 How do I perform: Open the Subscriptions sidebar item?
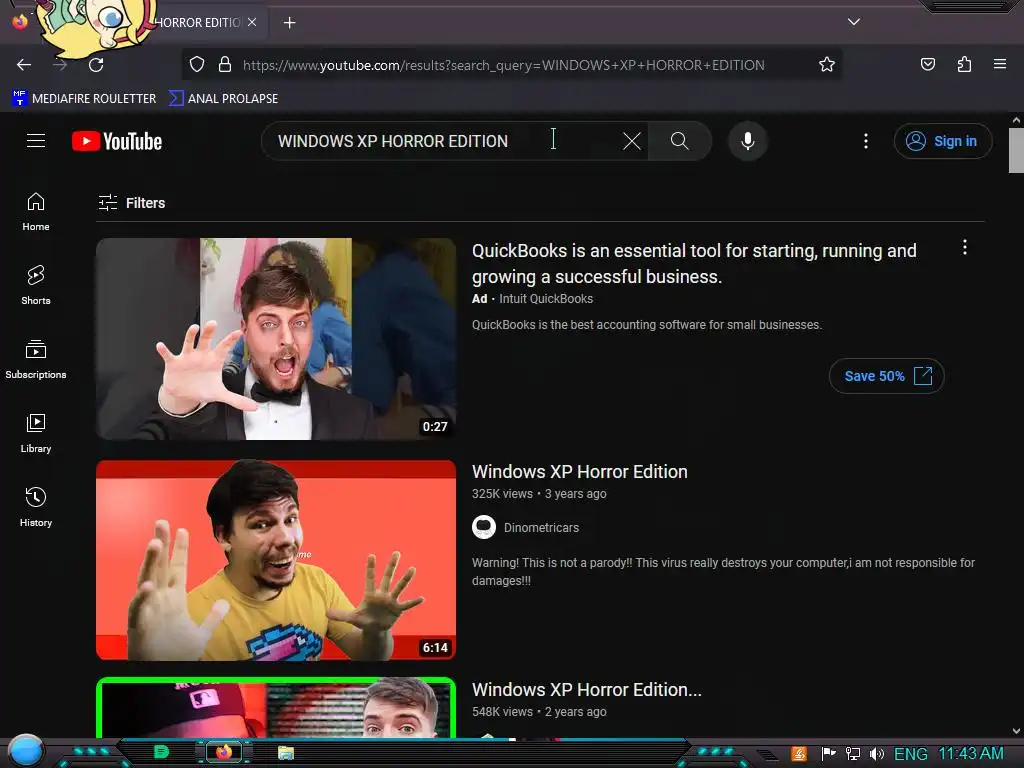pos(36,359)
